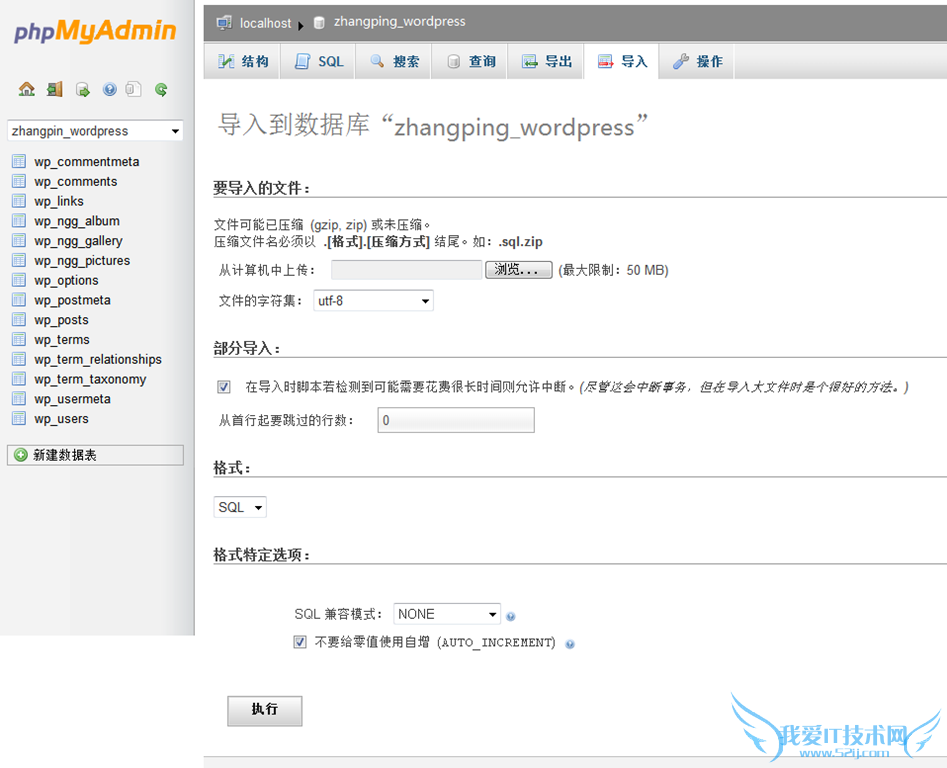Open wp_ngg_album table link
The height and width of the screenshot is (768, 947).
(77, 221)
